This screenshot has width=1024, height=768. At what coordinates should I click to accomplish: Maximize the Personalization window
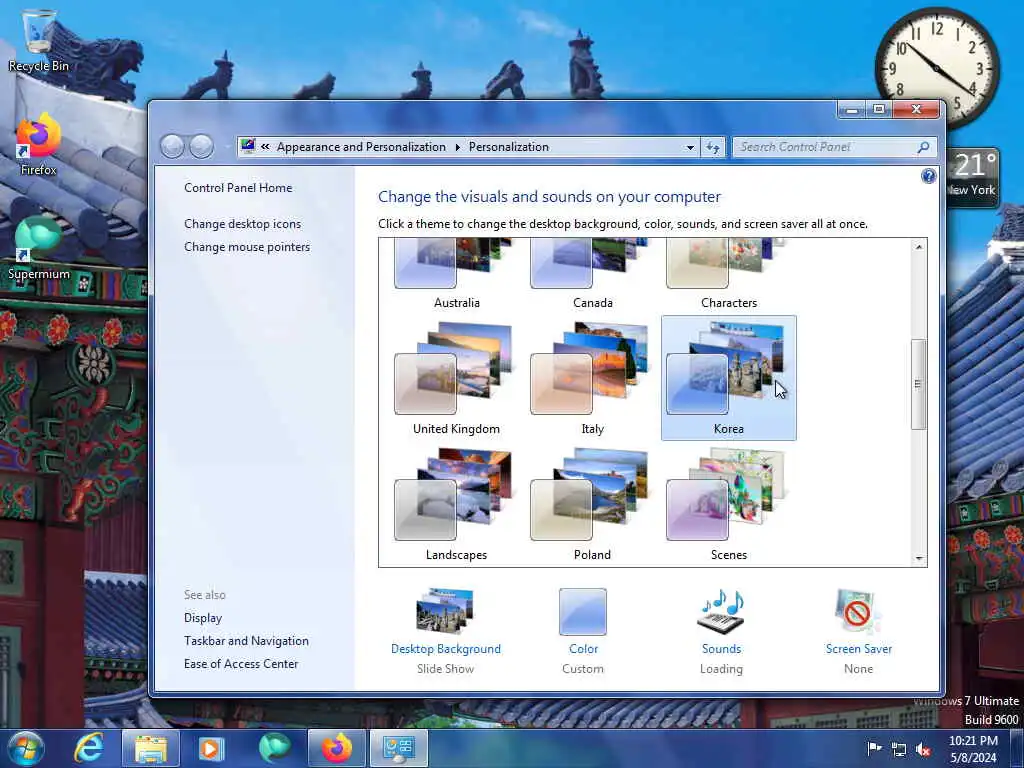(879, 110)
